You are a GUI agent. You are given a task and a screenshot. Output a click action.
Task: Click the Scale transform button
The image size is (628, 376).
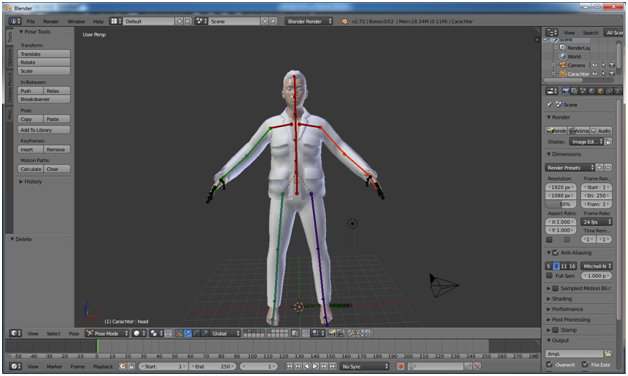(44, 71)
